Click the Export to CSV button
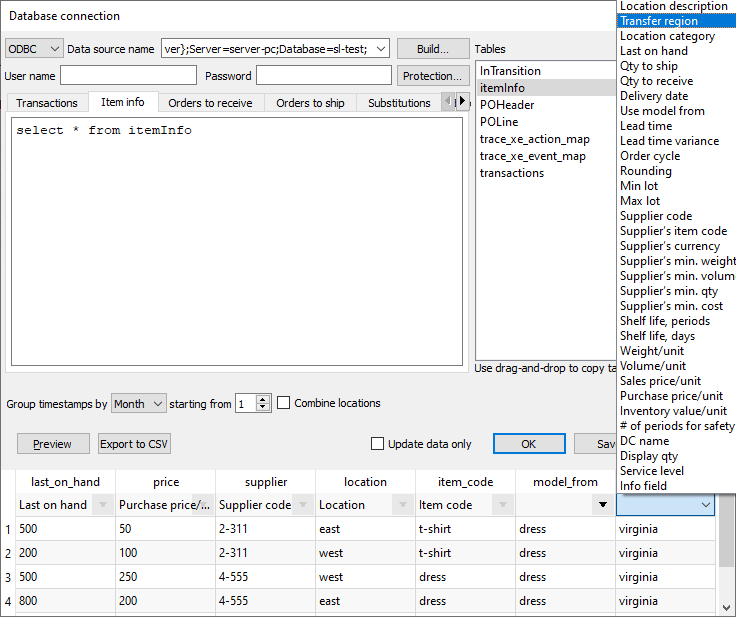Image resolution: width=736 pixels, height=617 pixels. point(135,444)
